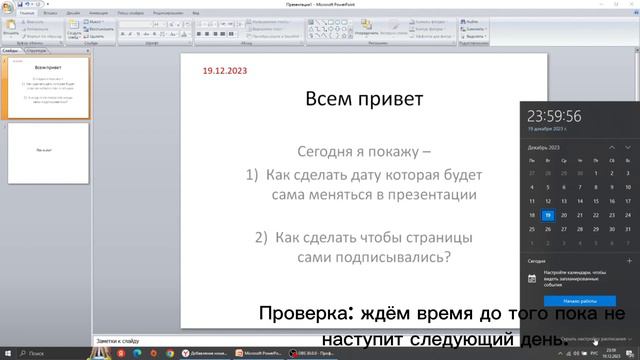Save the presentation from quick access toolbar
This screenshot has height=360, width=640.
coord(20,4)
